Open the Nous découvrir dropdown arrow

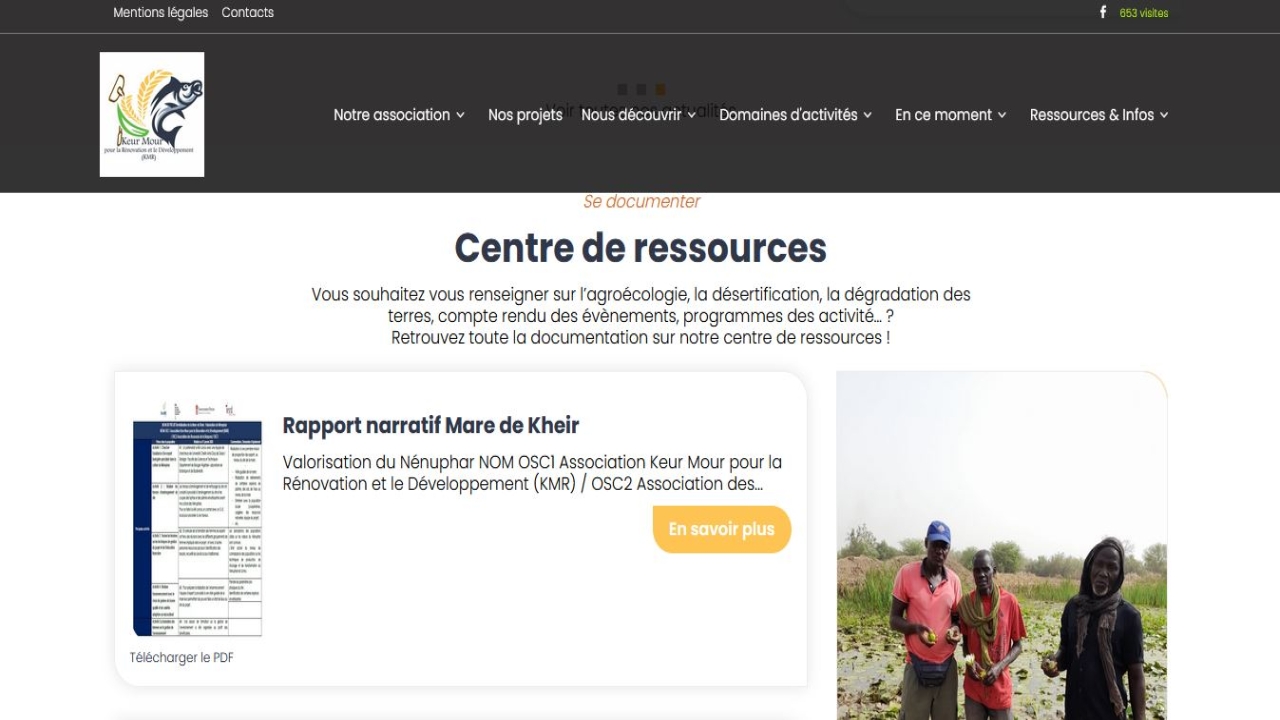click(691, 116)
